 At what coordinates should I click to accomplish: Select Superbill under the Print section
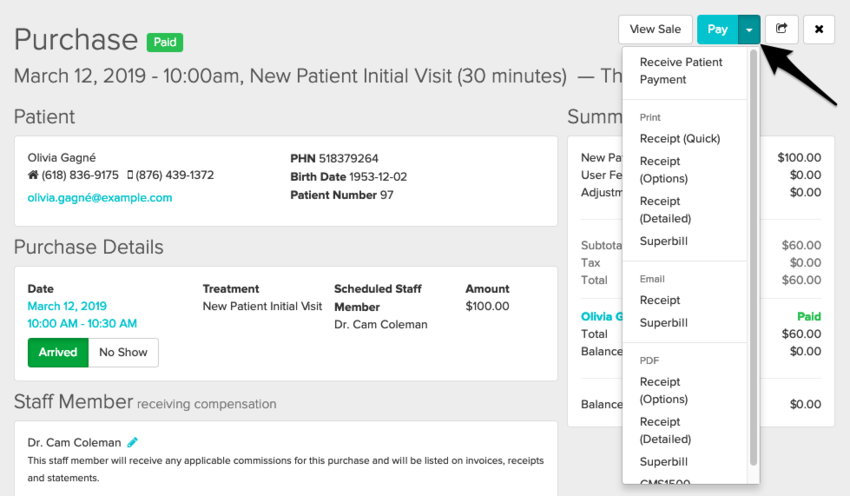tap(664, 241)
